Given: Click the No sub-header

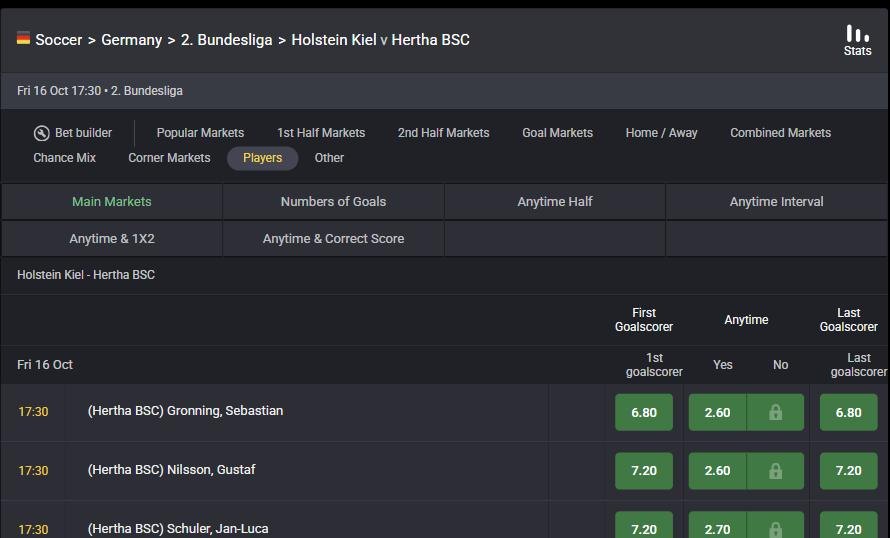Looking at the screenshot, I should (780, 365).
